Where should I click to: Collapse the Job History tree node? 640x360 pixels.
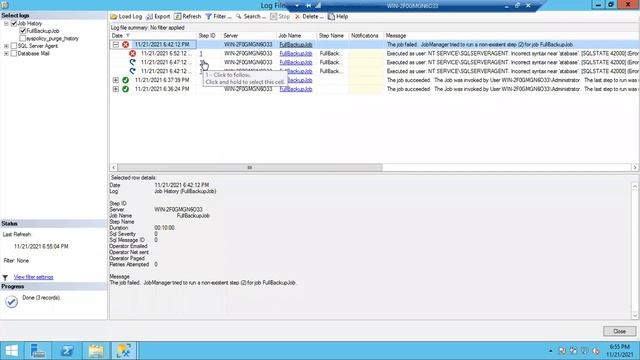click(6, 23)
